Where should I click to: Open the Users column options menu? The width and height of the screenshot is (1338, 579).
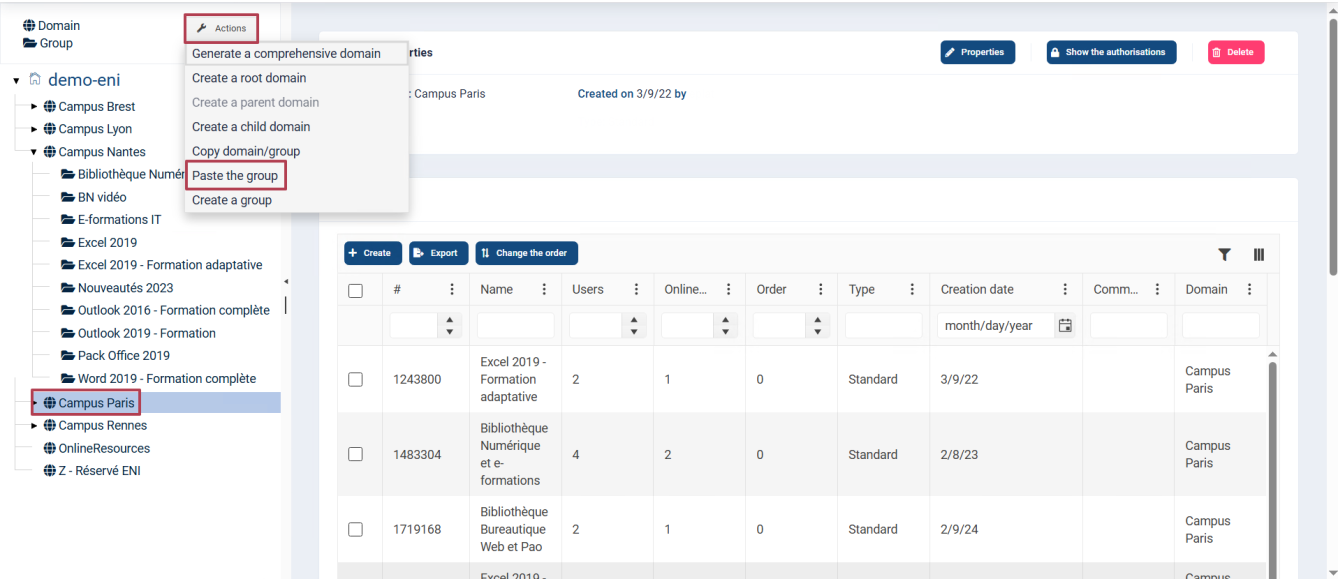pyautogui.click(x=636, y=290)
